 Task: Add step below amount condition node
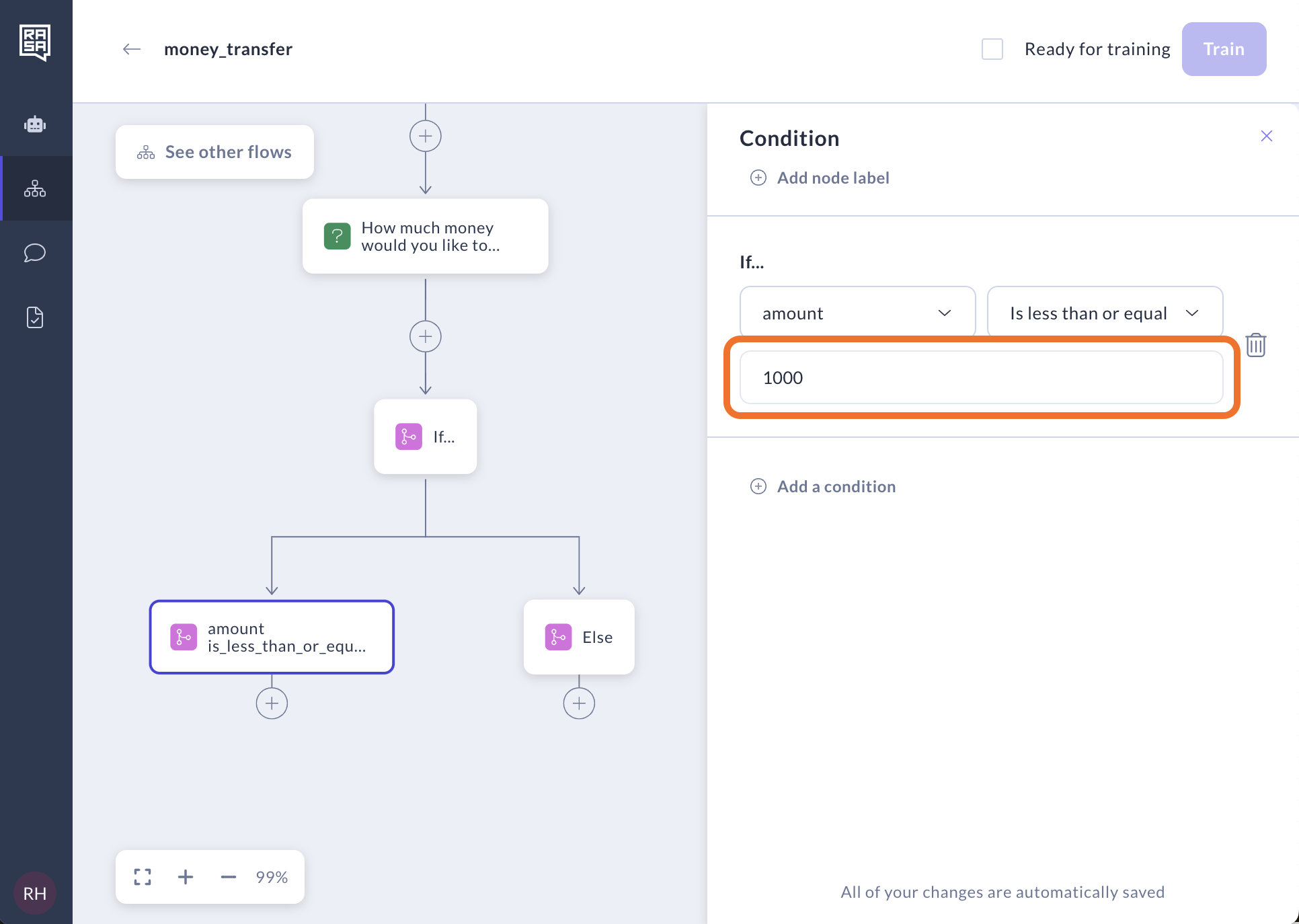point(272,703)
